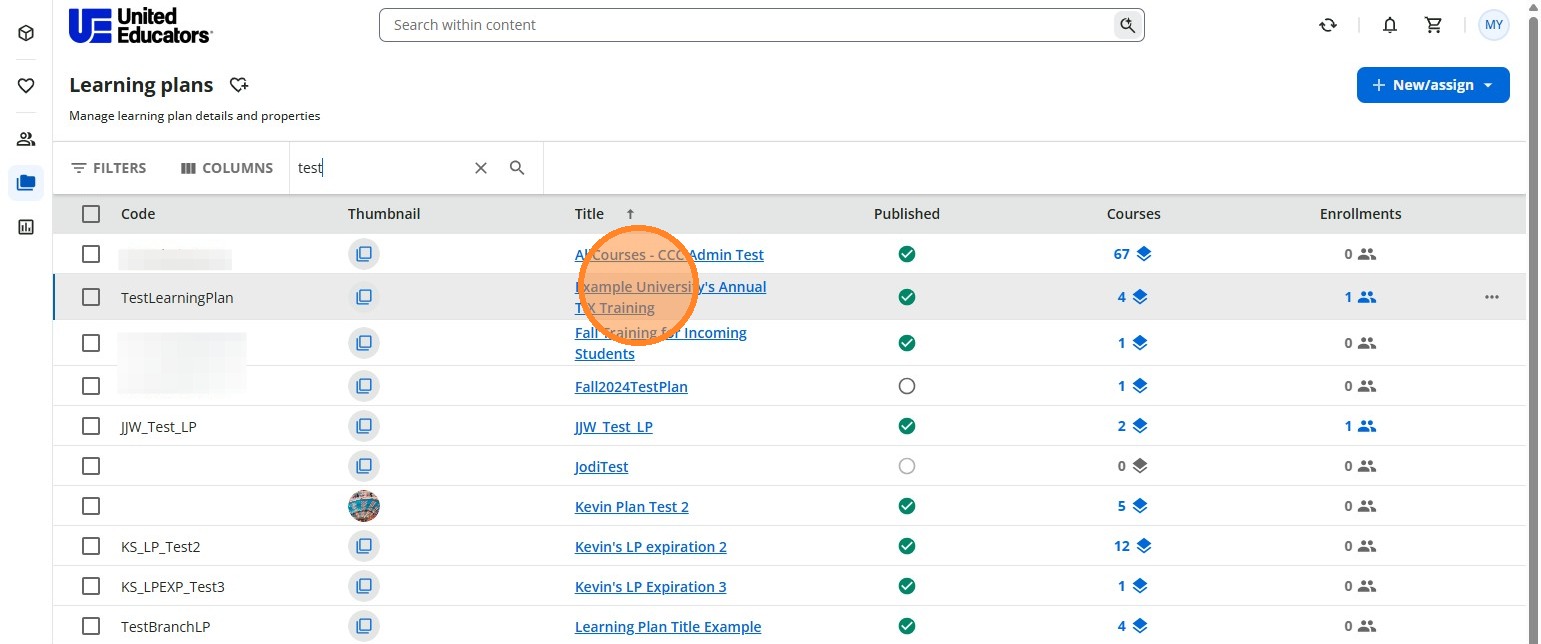
Task: Click thumbnail icon of All Courses - CCC Admin Test
Action: [x=364, y=254]
